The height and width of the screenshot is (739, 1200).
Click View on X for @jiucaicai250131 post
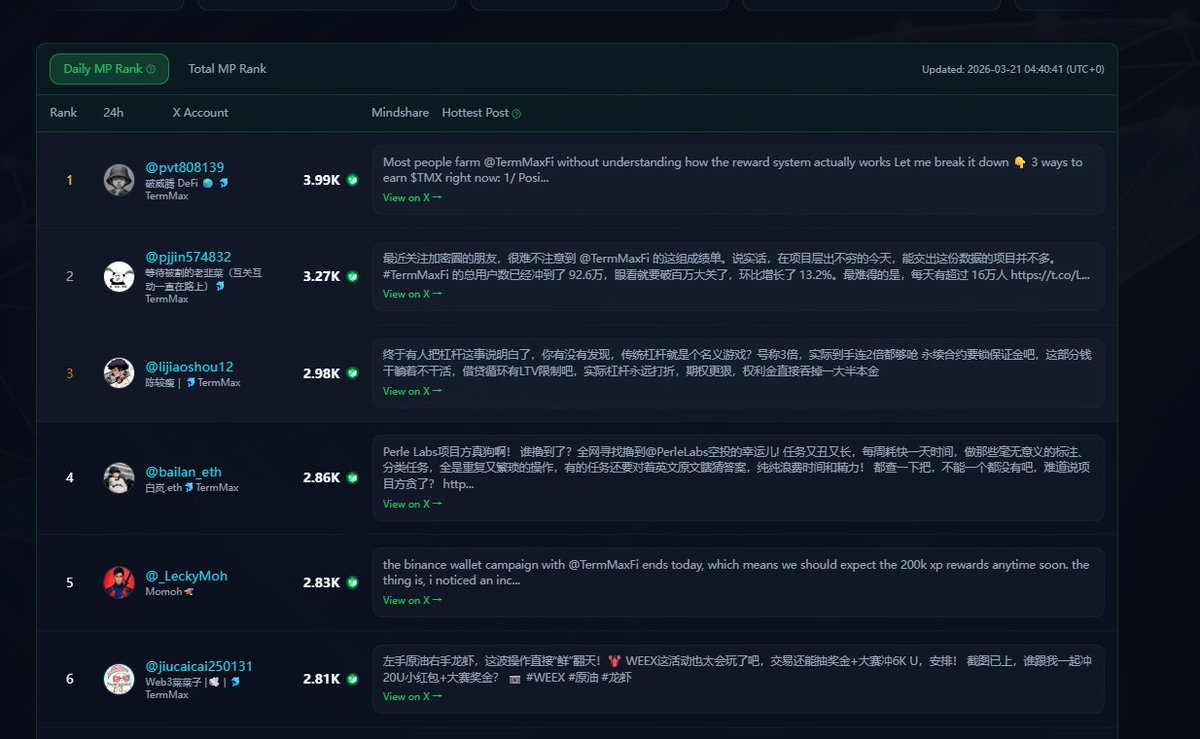[412, 696]
